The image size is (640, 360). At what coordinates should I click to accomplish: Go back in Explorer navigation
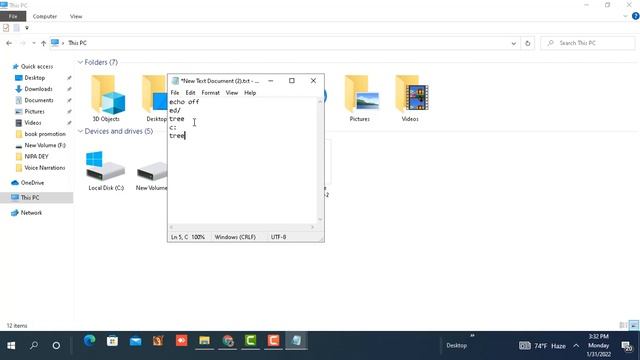click(9, 43)
